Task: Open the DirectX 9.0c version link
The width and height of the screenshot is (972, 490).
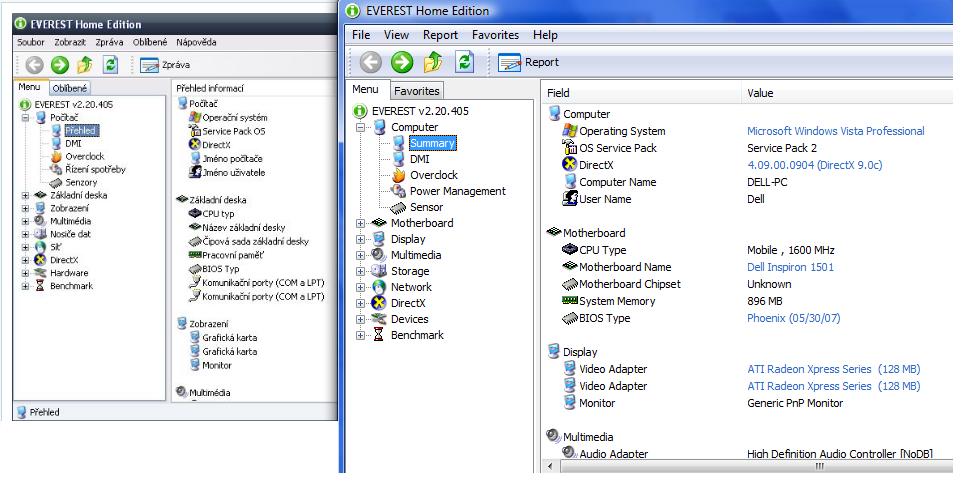Action: pyautogui.click(x=815, y=165)
